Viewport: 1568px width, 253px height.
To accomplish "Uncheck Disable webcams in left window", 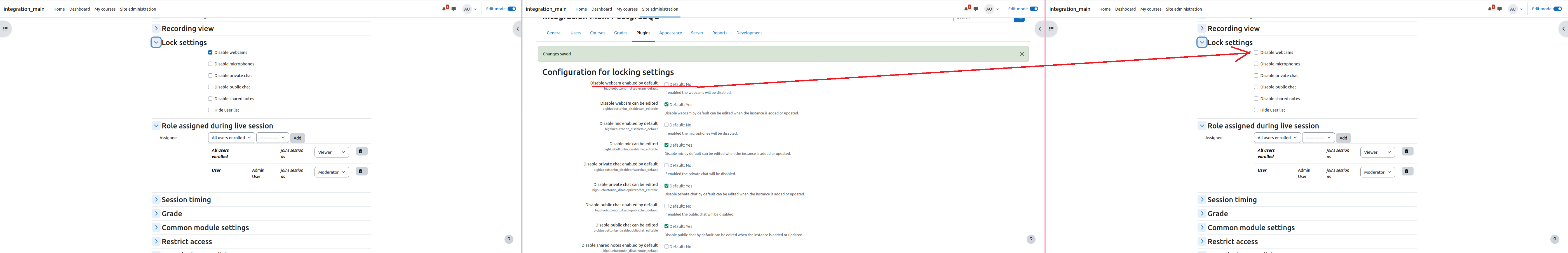I will point(211,52).
